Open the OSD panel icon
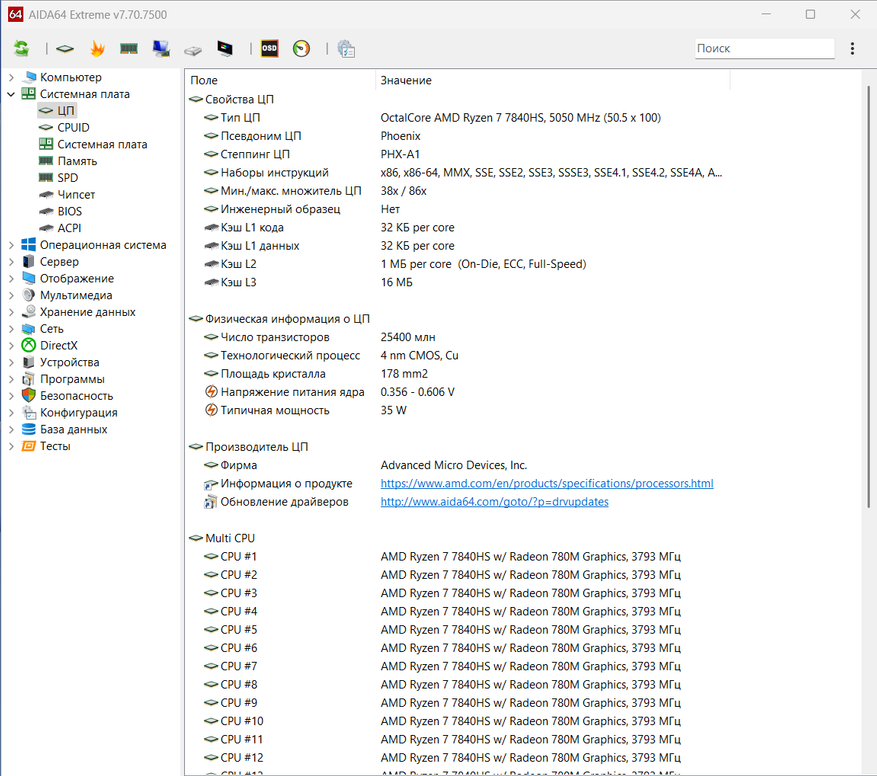 click(269, 48)
